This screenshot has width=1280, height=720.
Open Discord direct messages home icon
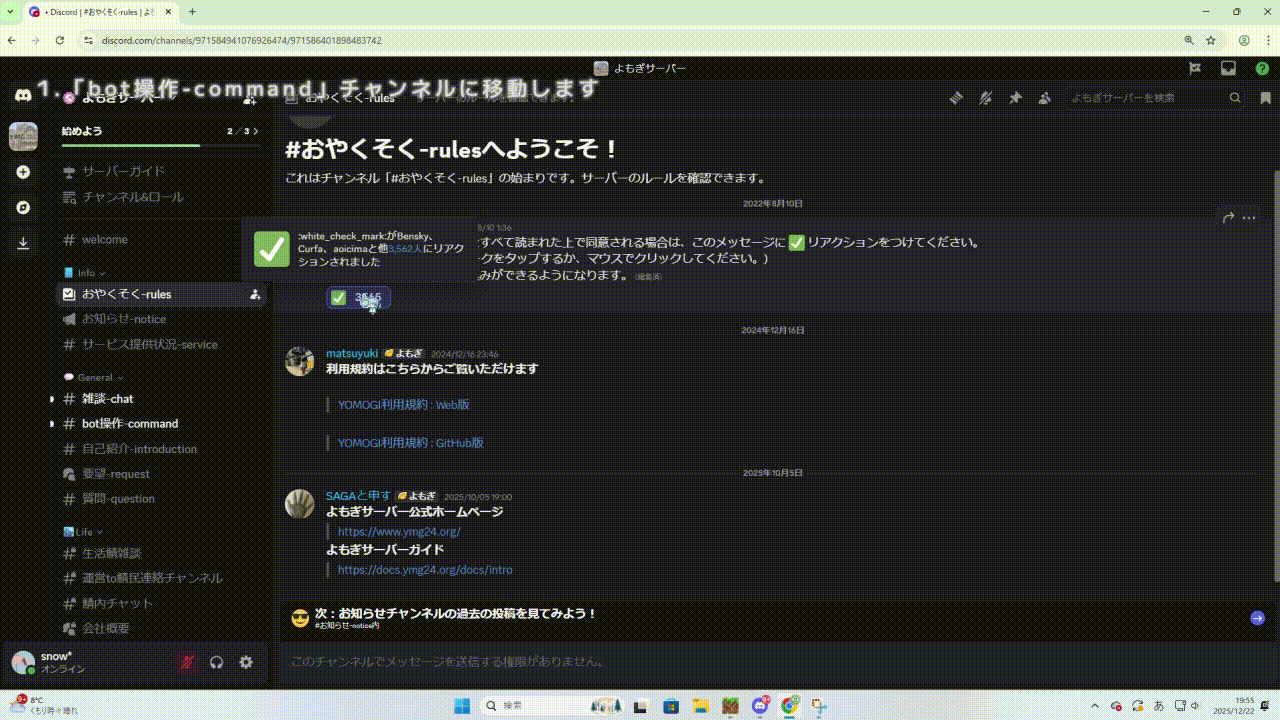tap(22, 97)
